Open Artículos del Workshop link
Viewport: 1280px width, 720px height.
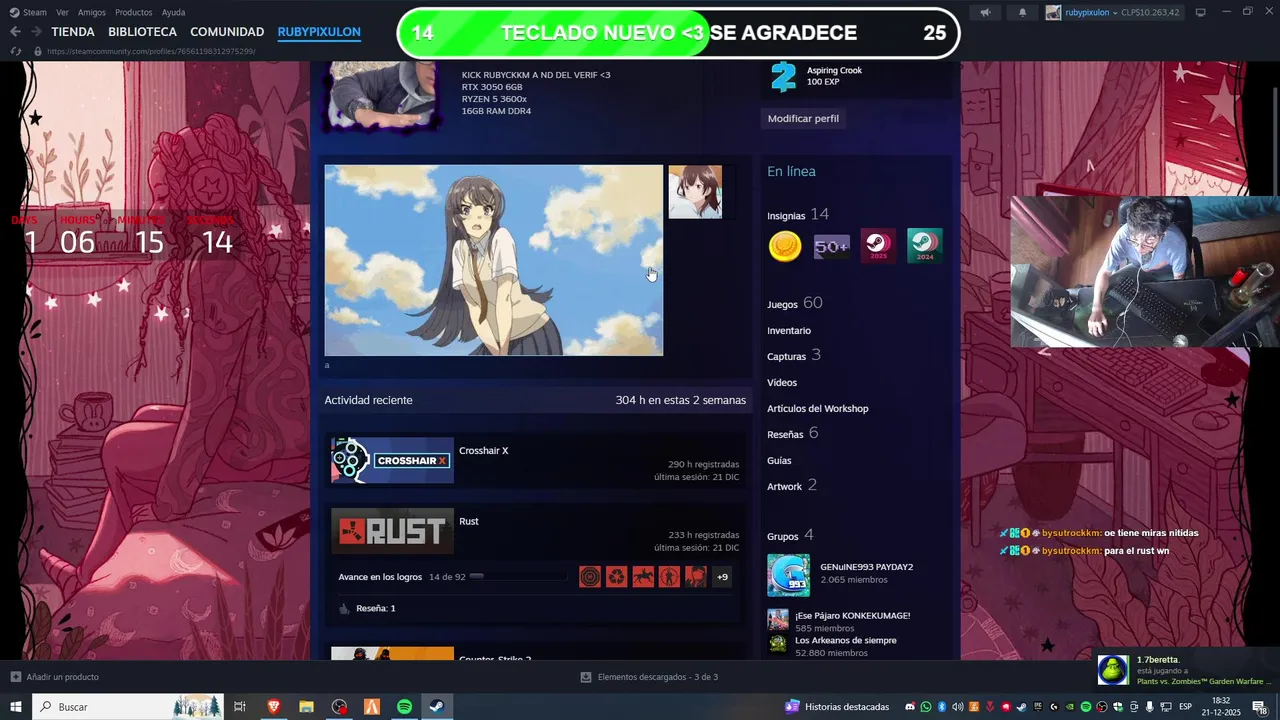pos(818,409)
